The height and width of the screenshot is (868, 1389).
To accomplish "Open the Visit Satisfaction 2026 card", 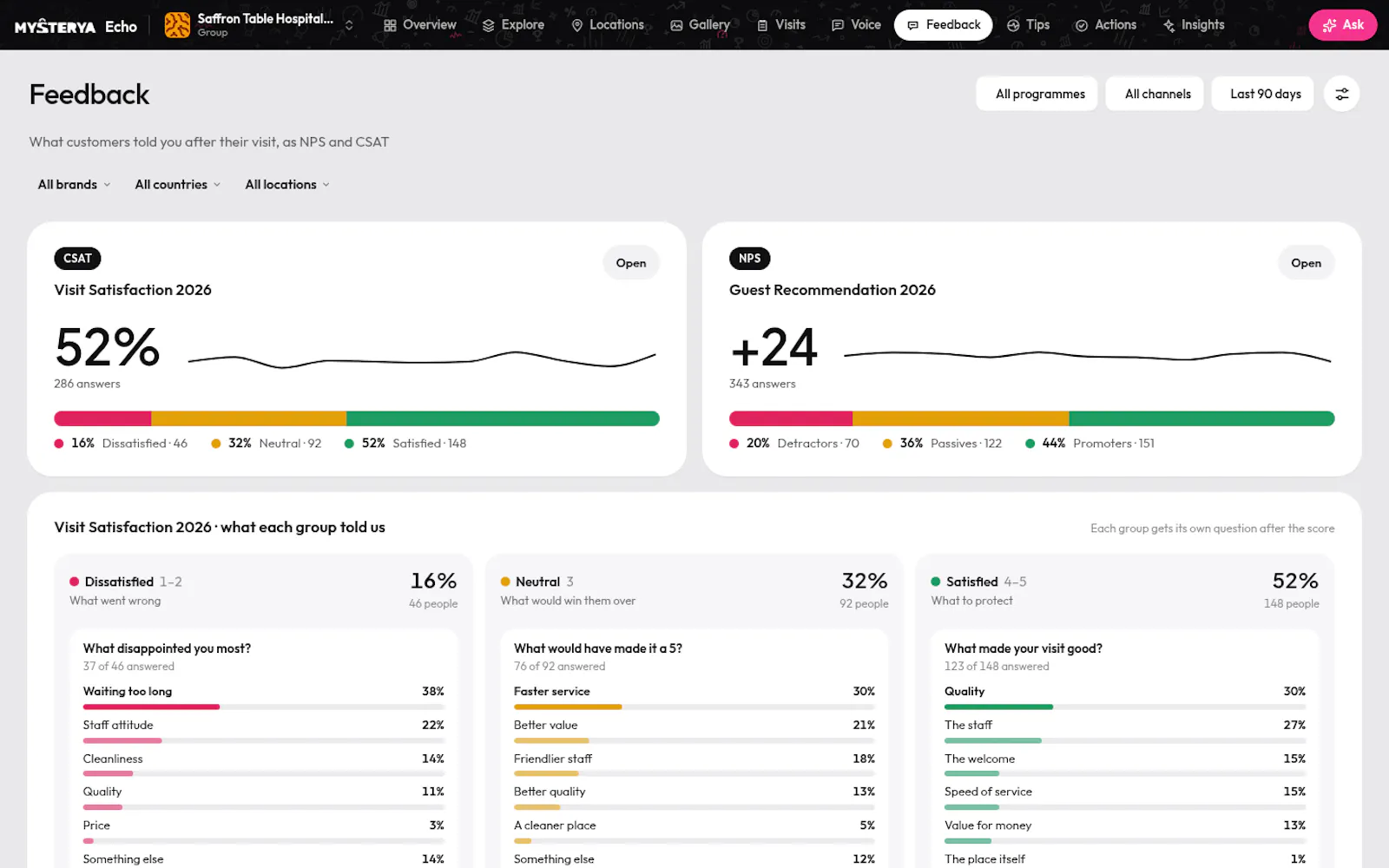I will [631, 263].
